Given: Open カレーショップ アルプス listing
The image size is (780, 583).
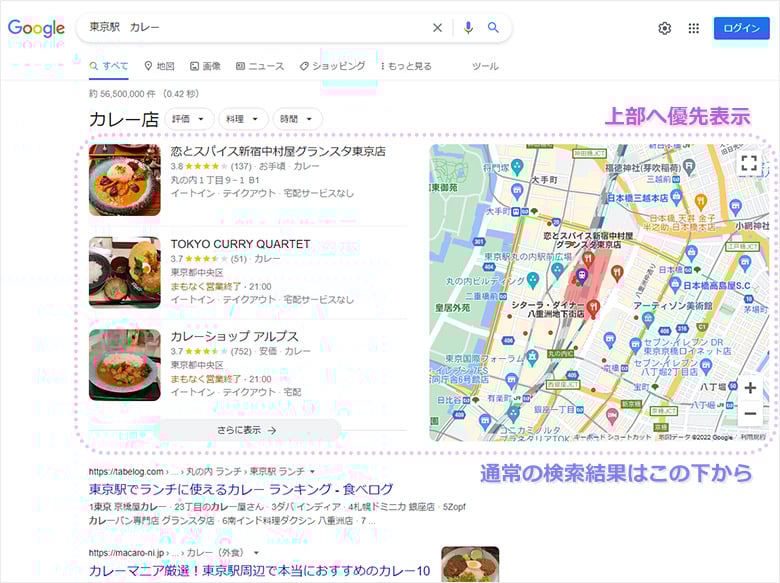Looking at the screenshot, I should 234,336.
